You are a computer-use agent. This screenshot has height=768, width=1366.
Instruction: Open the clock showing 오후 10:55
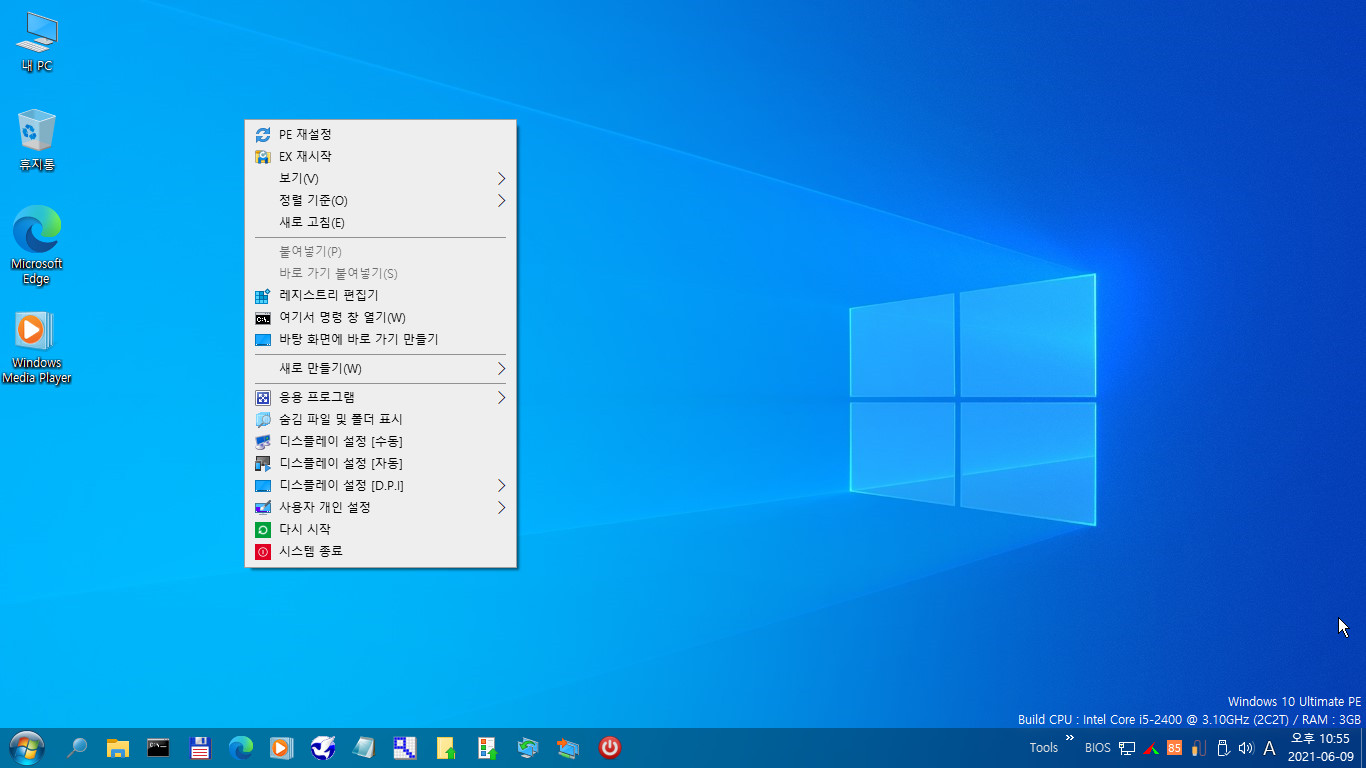(x=1320, y=747)
